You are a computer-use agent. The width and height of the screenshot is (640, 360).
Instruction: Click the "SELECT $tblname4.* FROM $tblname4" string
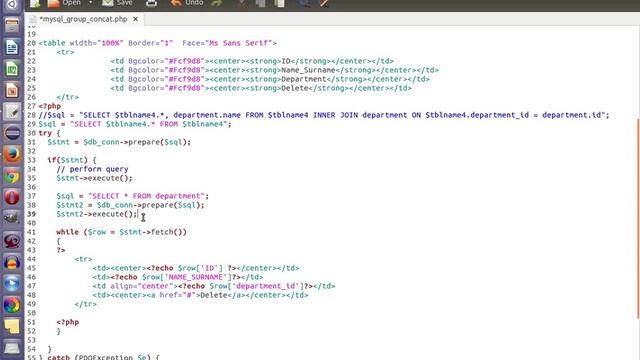point(149,124)
